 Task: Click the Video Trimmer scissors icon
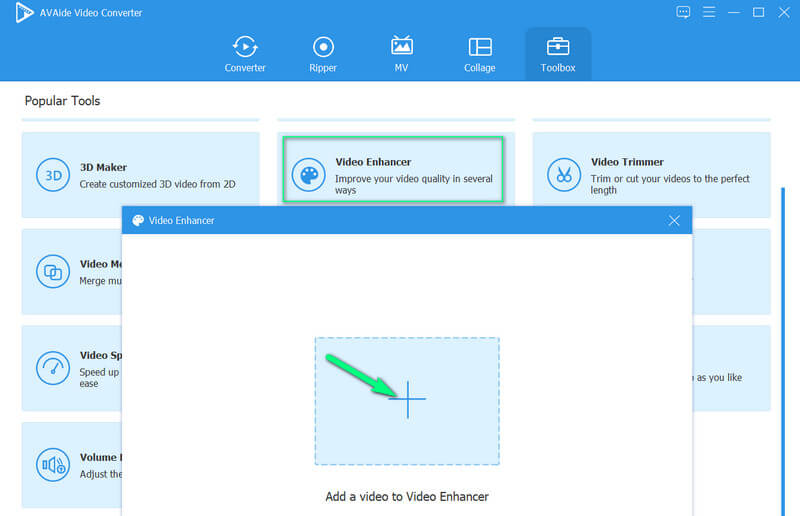click(x=564, y=175)
